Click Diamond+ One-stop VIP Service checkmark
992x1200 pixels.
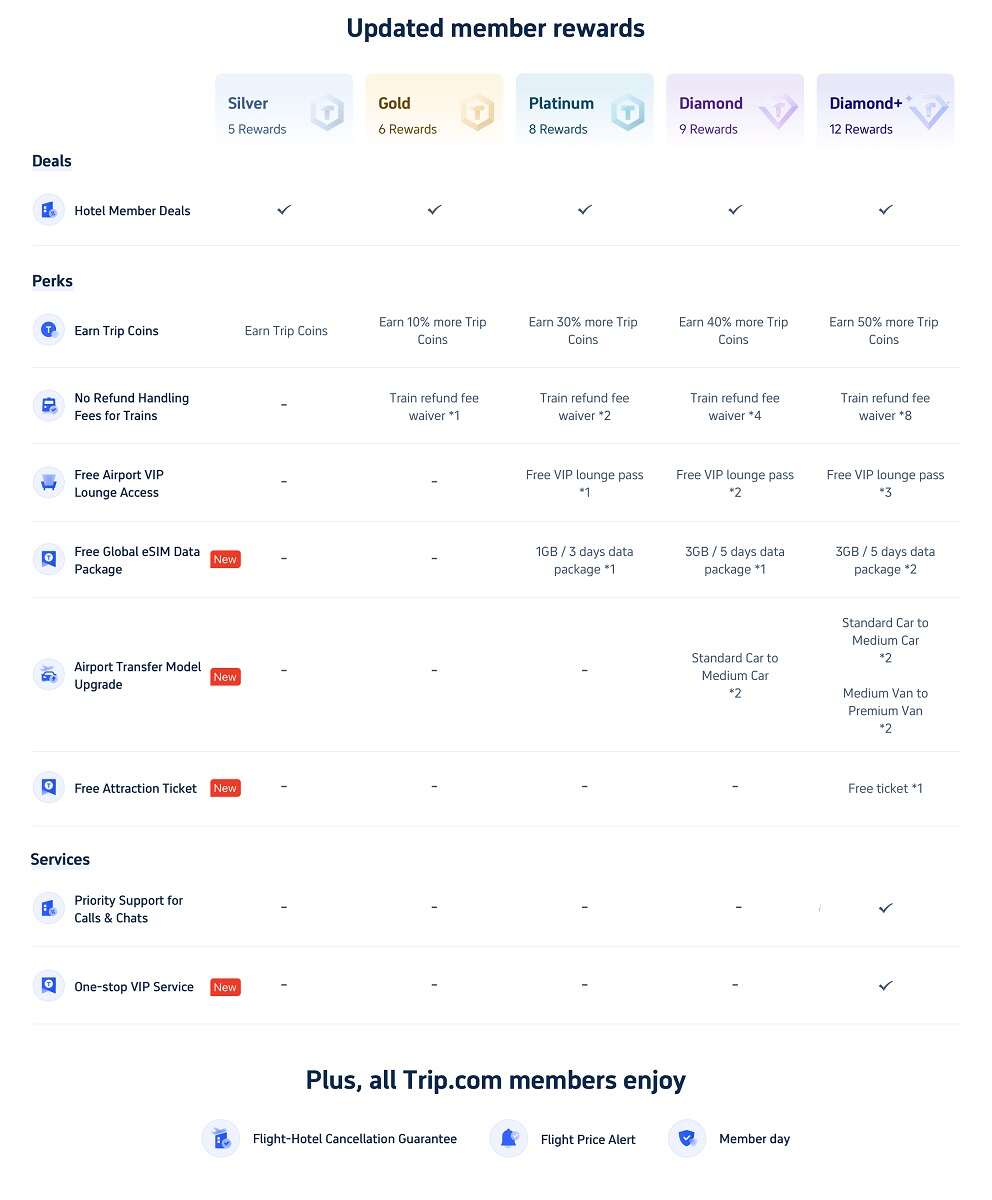pyautogui.click(x=885, y=986)
